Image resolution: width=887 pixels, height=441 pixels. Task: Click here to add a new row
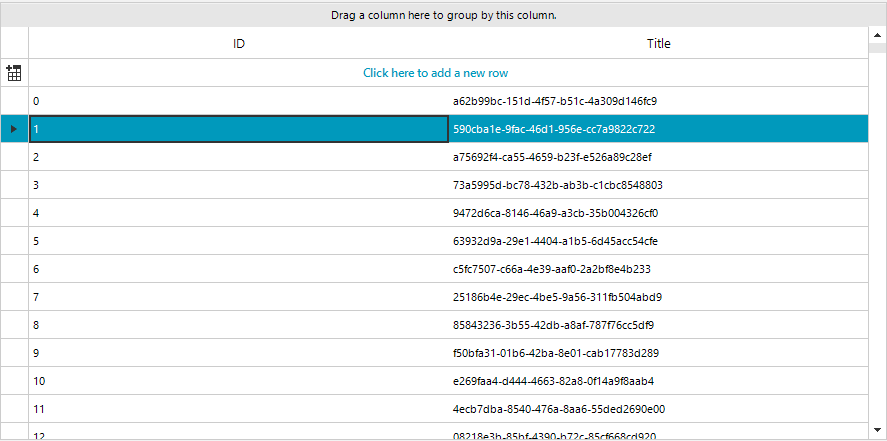tap(441, 73)
